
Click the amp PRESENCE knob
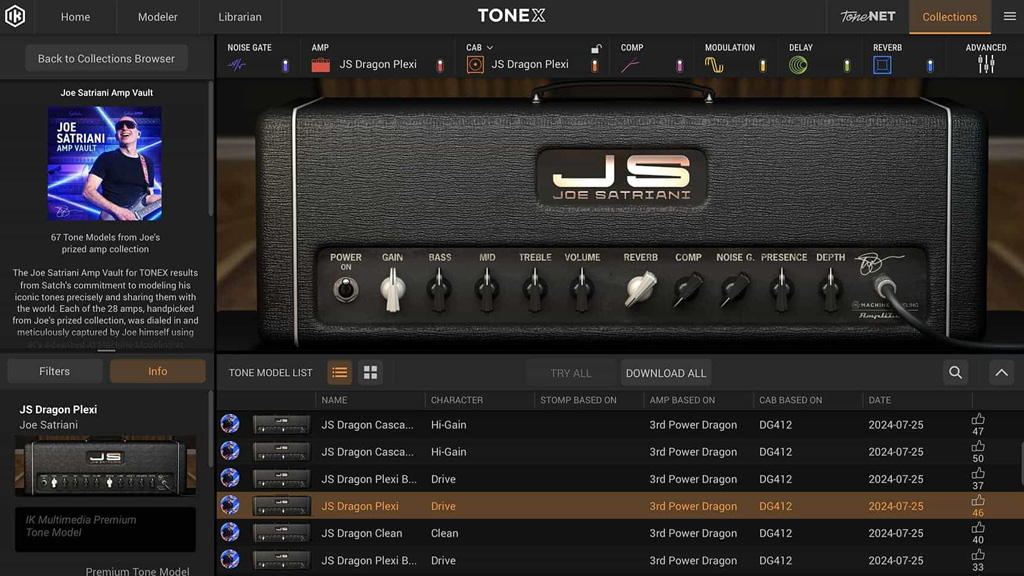click(x=782, y=289)
